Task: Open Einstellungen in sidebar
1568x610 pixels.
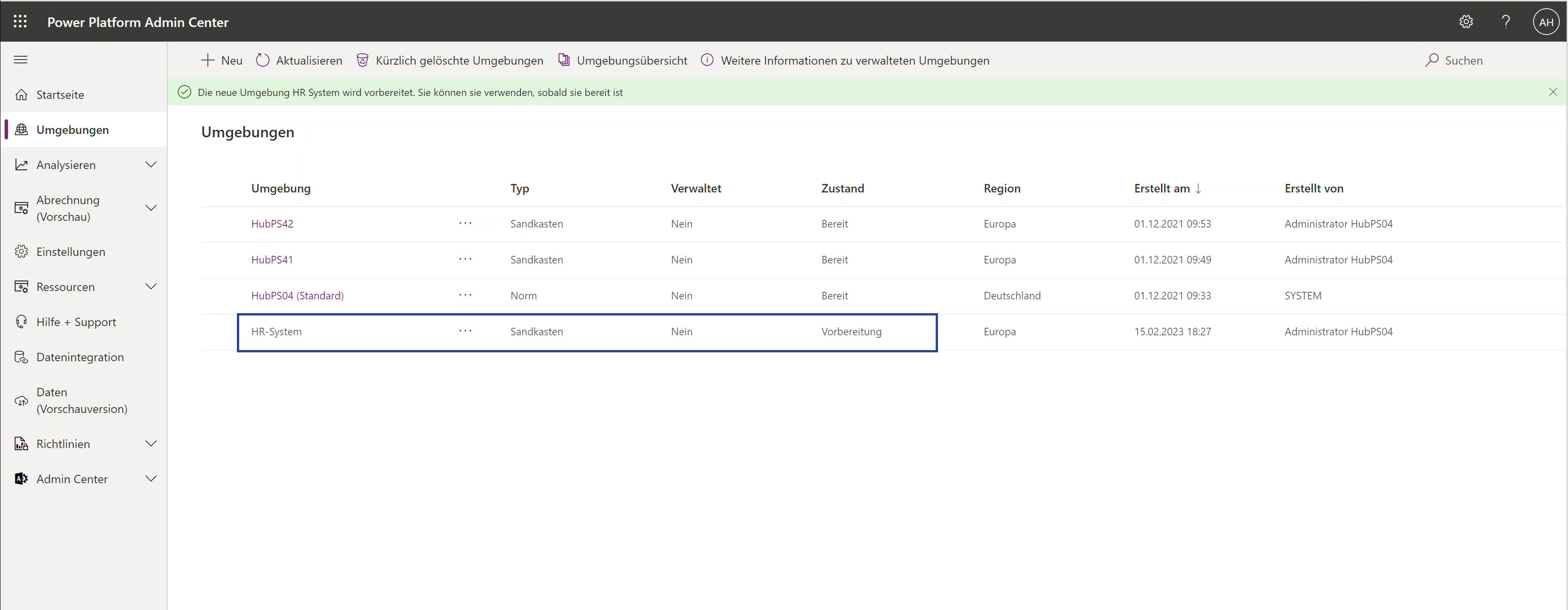Action: (70, 252)
